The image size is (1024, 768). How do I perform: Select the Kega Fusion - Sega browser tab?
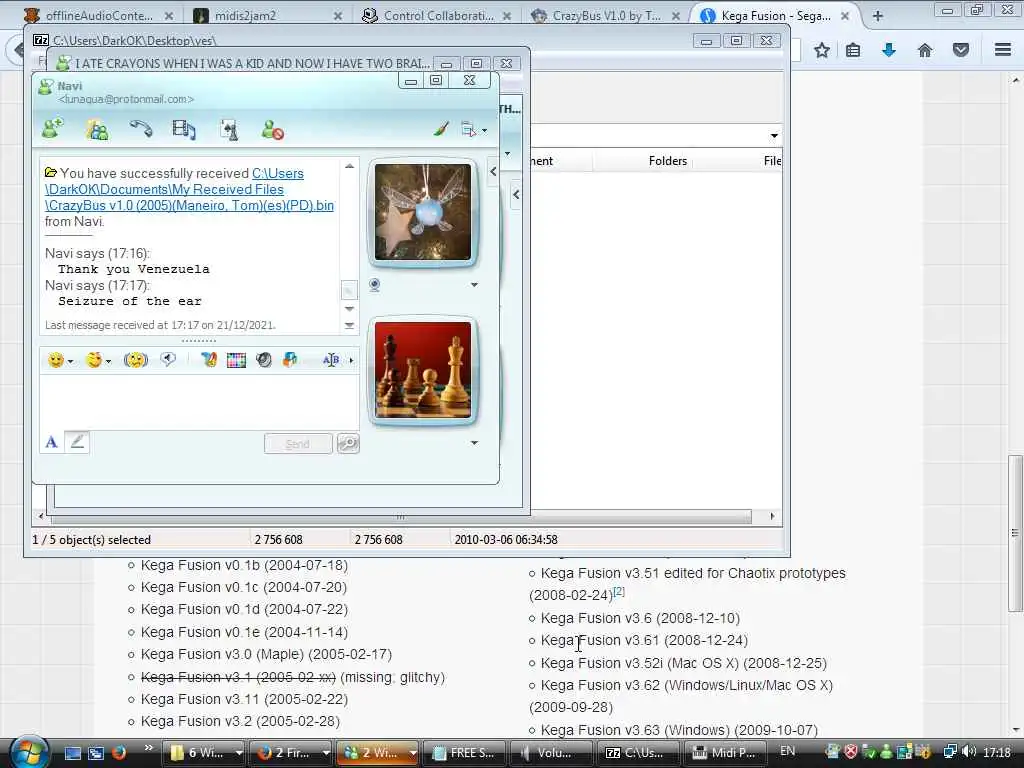(776, 15)
